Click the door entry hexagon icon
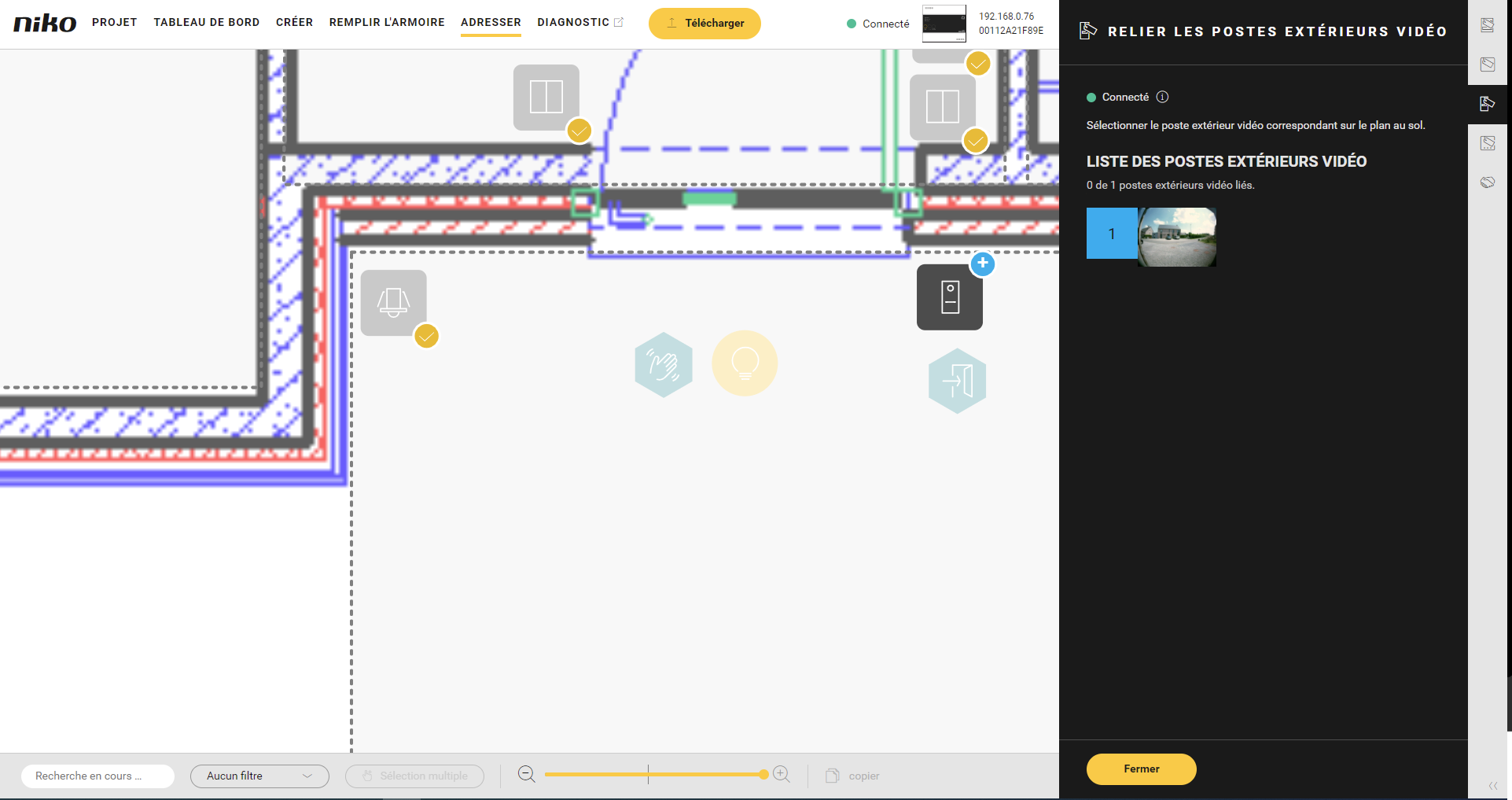 [957, 381]
